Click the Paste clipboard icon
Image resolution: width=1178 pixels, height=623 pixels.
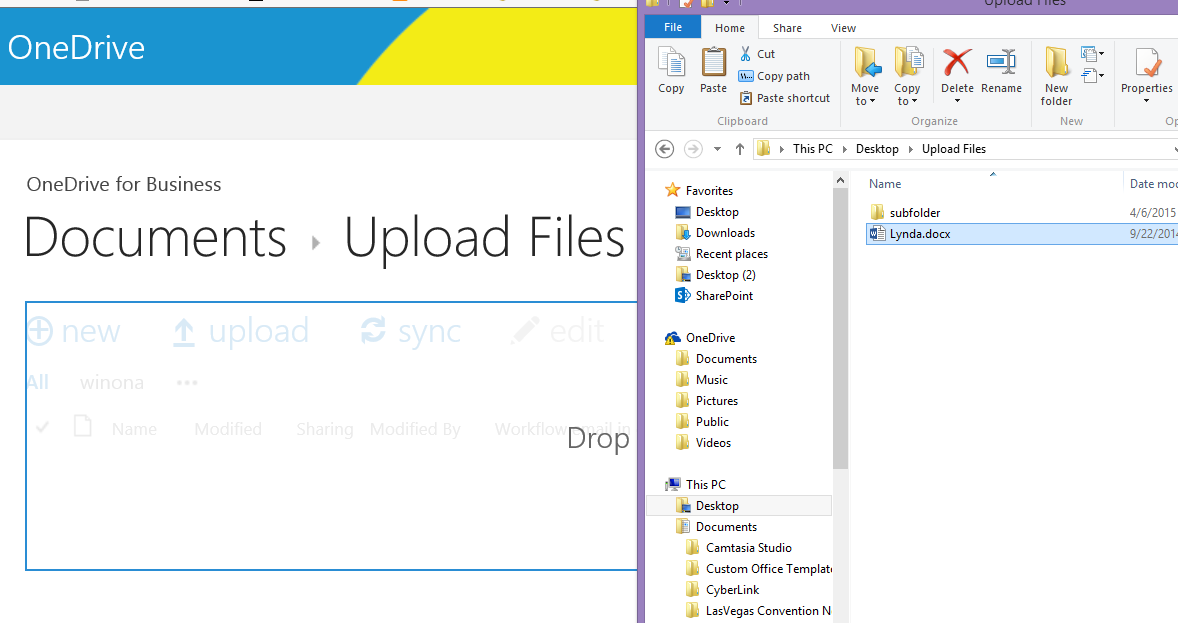pyautogui.click(x=713, y=70)
